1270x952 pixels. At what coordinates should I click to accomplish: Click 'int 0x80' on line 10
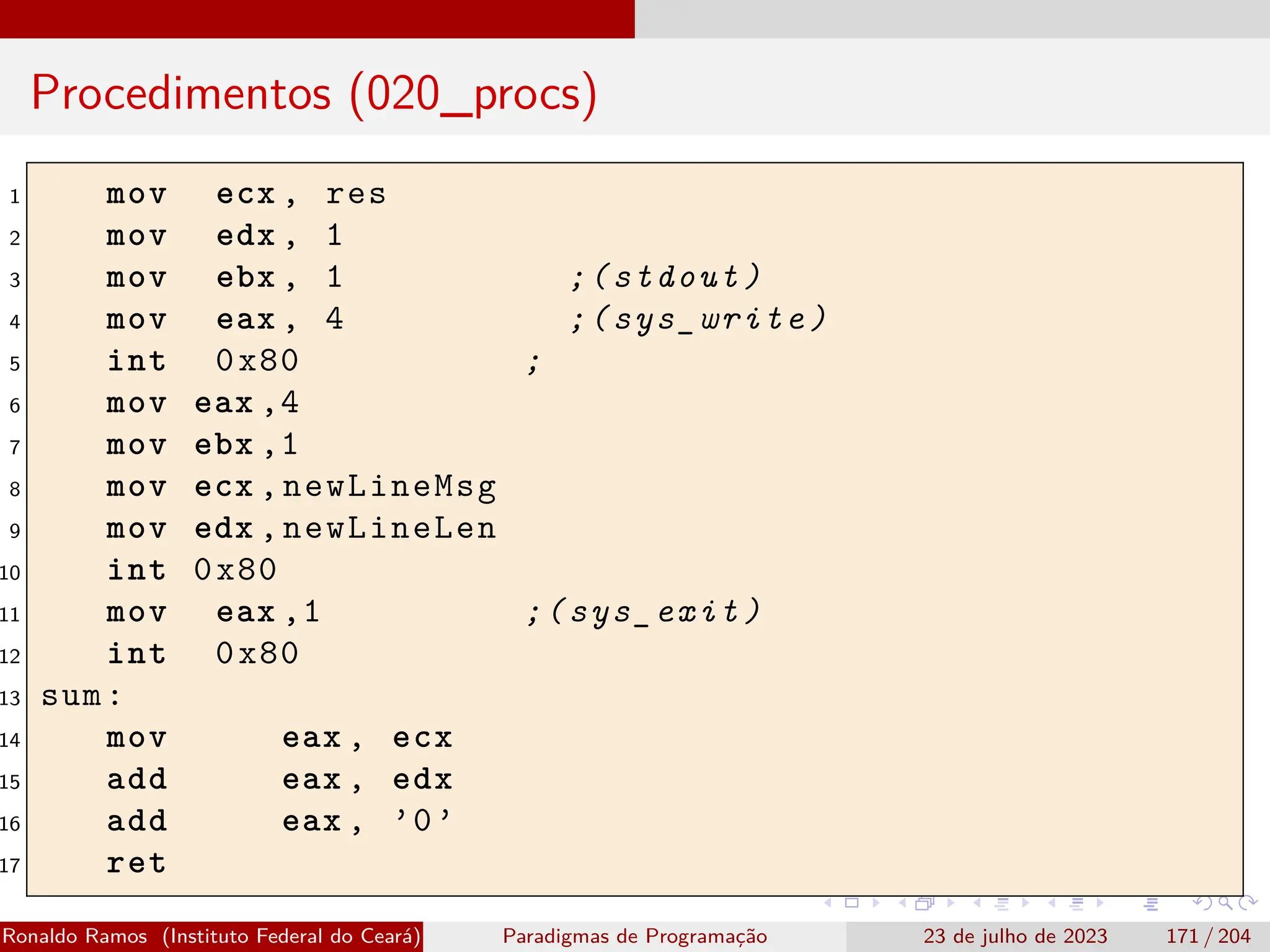tap(192, 570)
